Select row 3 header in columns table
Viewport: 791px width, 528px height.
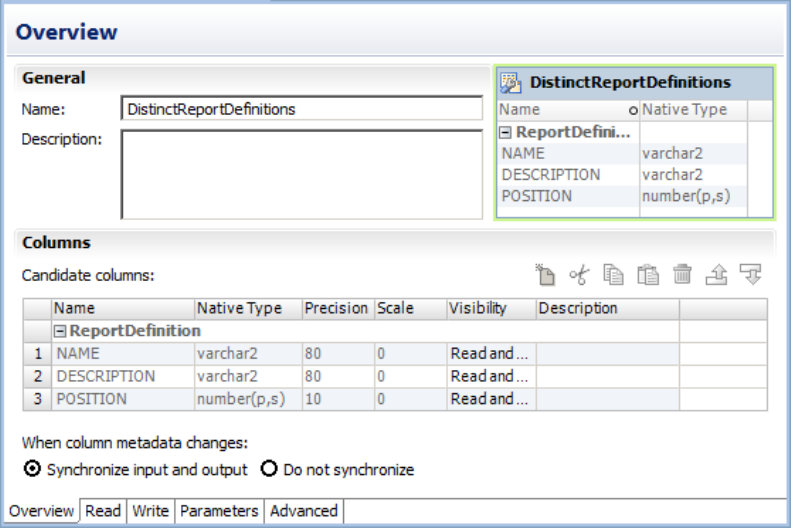[x=37, y=399]
